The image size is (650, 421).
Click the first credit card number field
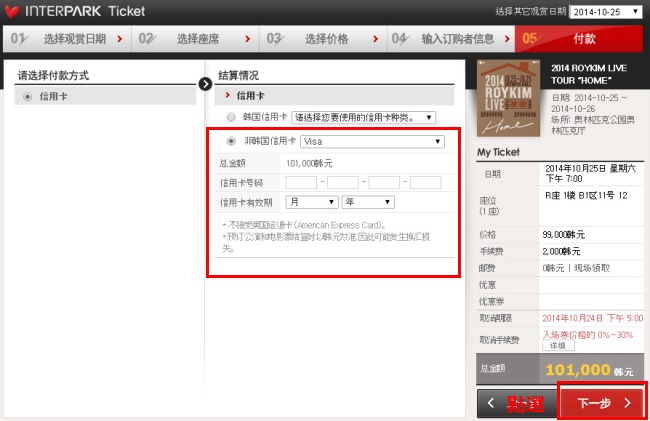pos(301,182)
